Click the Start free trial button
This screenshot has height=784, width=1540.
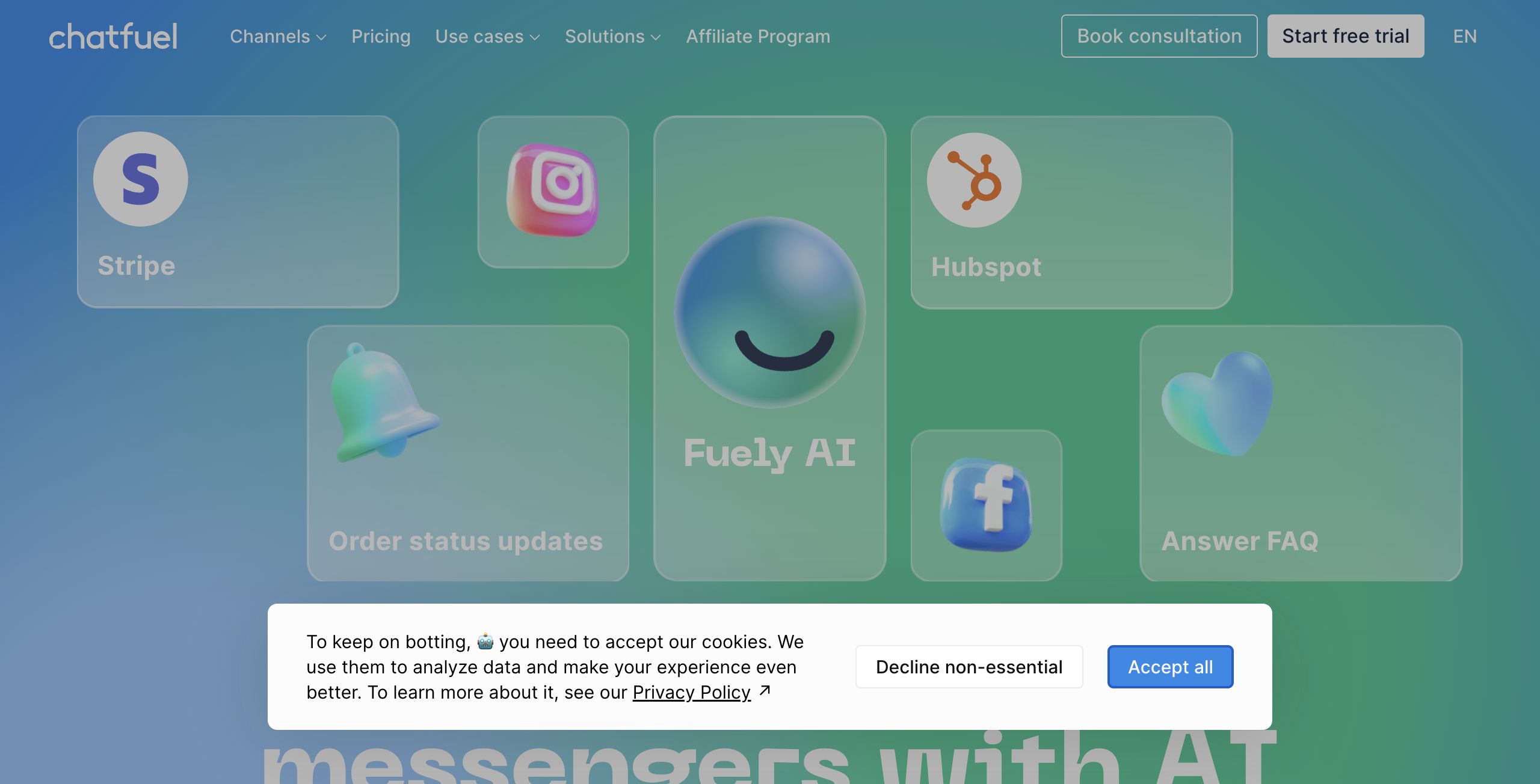coord(1346,36)
